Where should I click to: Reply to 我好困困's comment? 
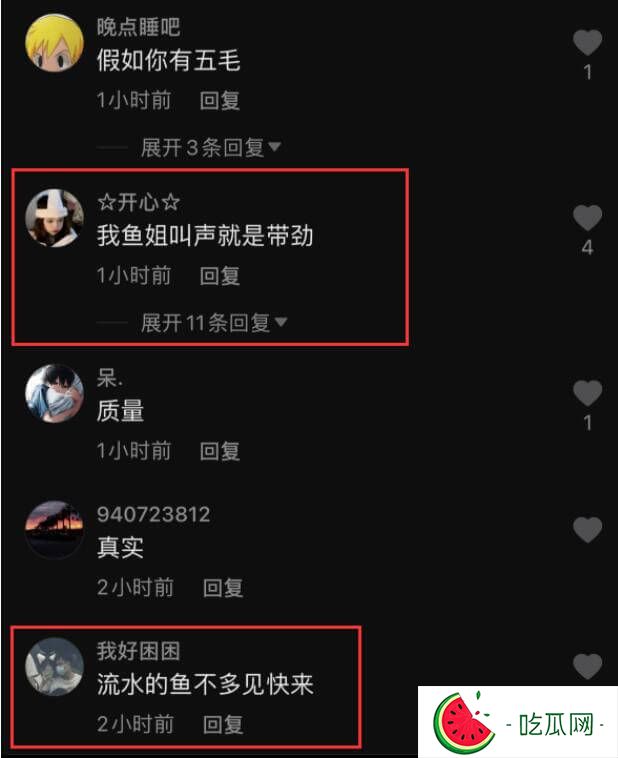(x=223, y=724)
